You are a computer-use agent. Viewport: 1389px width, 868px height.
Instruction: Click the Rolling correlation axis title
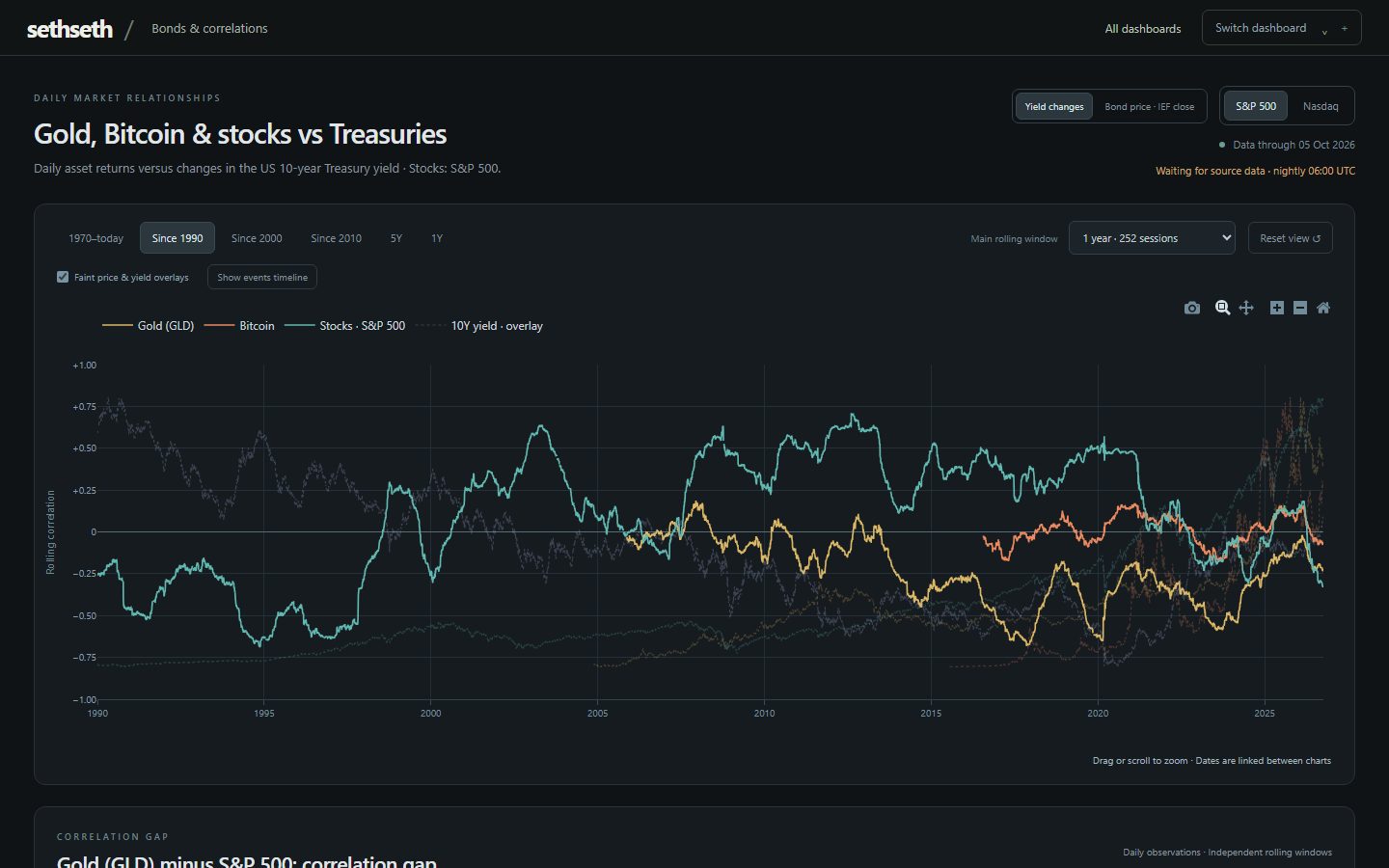pyautogui.click(x=51, y=532)
